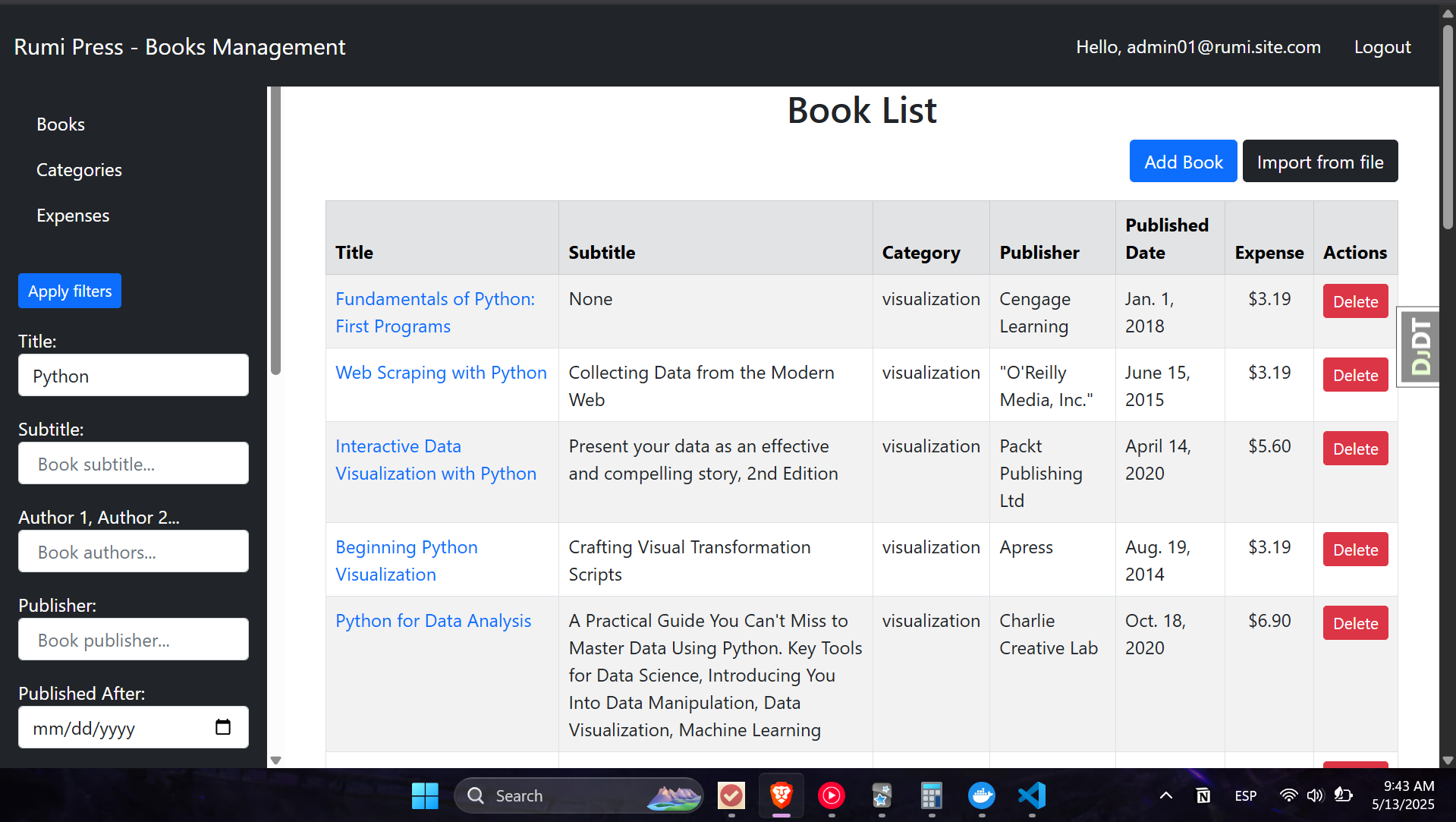Open Brave browser from taskbar
Image resolution: width=1456 pixels, height=822 pixels.
pos(781,795)
